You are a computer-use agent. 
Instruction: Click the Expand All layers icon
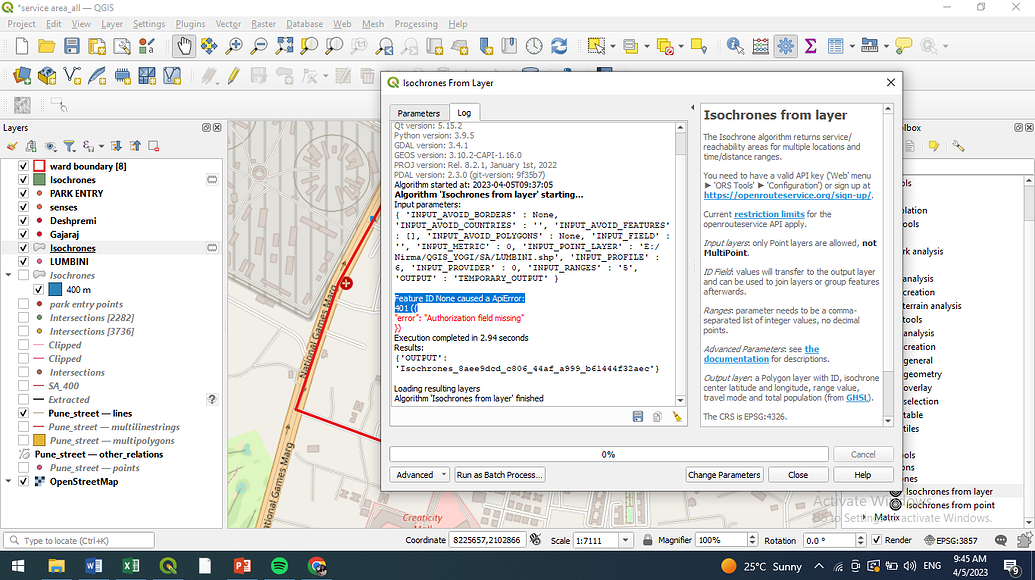point(115,146)
